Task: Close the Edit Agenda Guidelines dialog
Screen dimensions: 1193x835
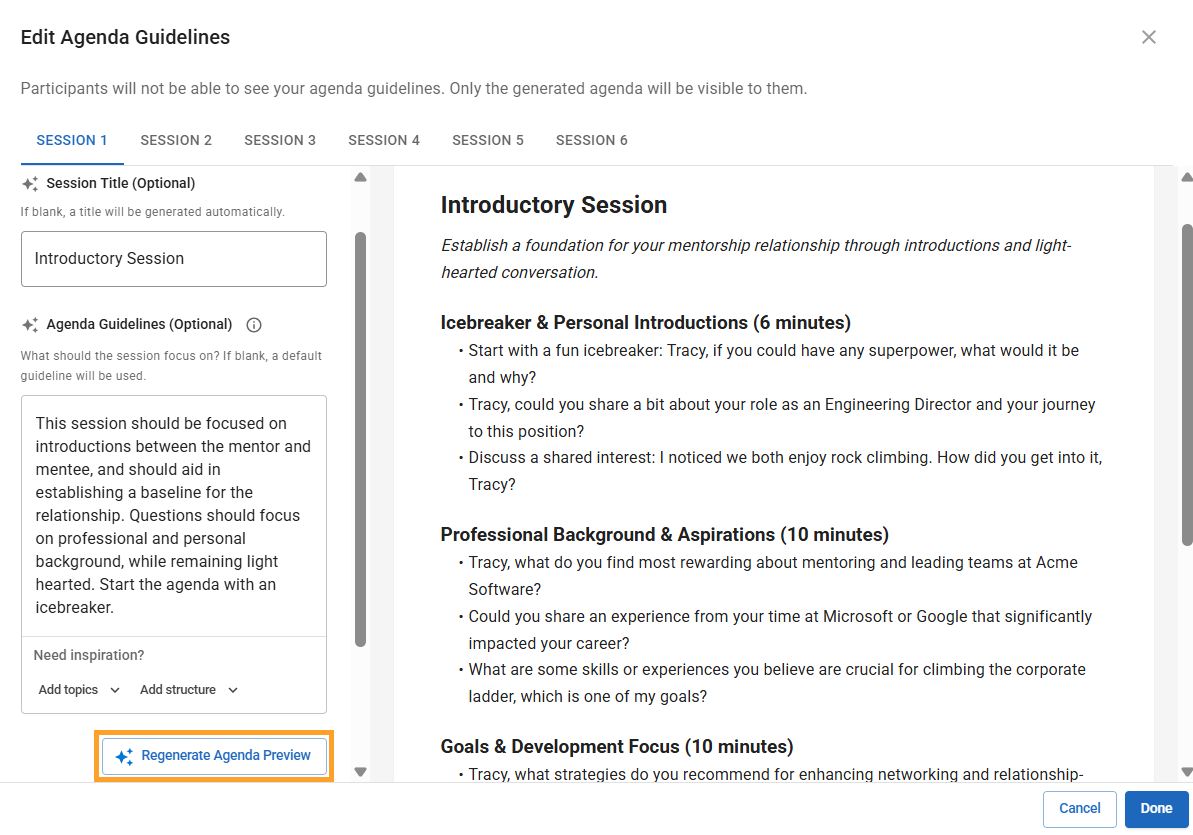Action: tap(1148, 36)
